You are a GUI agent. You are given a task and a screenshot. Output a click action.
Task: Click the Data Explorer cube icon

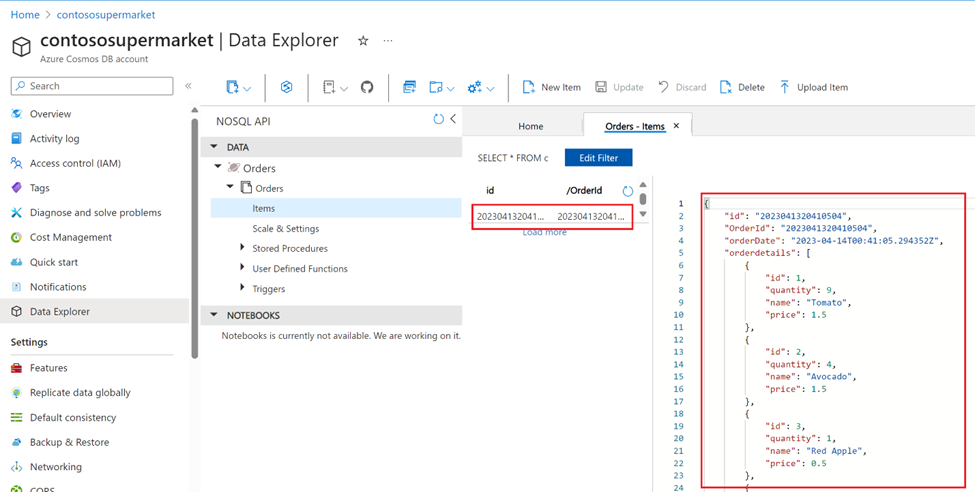(17, 312)
